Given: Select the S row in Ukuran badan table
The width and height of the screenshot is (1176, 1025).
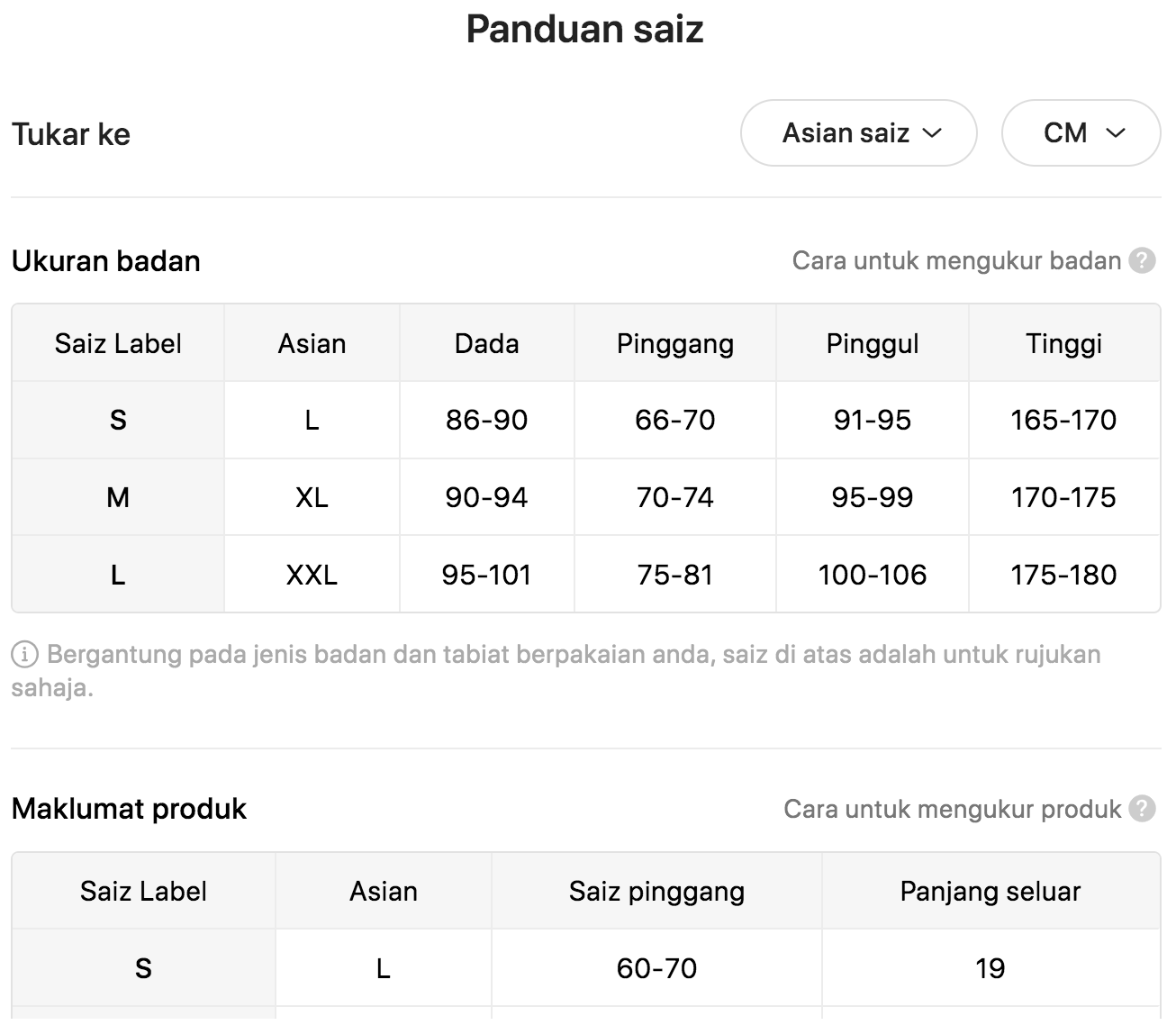Looking at the screenshot, I should click(x=586, y=420).
